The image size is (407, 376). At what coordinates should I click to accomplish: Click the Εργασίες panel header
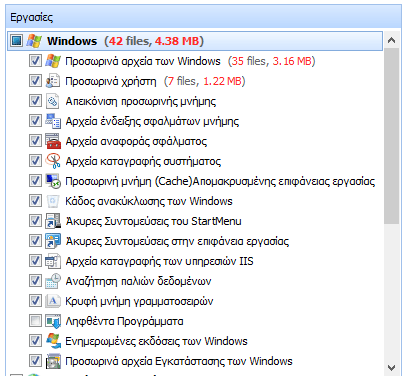[x=203, y=17]
